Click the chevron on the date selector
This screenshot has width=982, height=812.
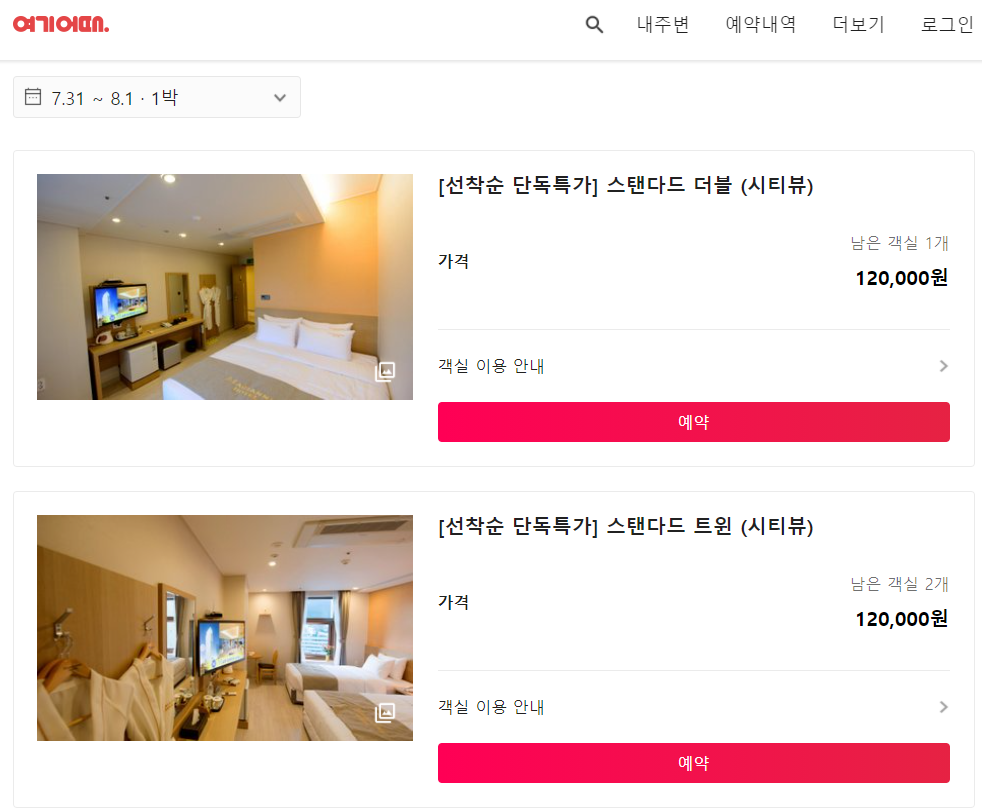[x=280, y=98]
